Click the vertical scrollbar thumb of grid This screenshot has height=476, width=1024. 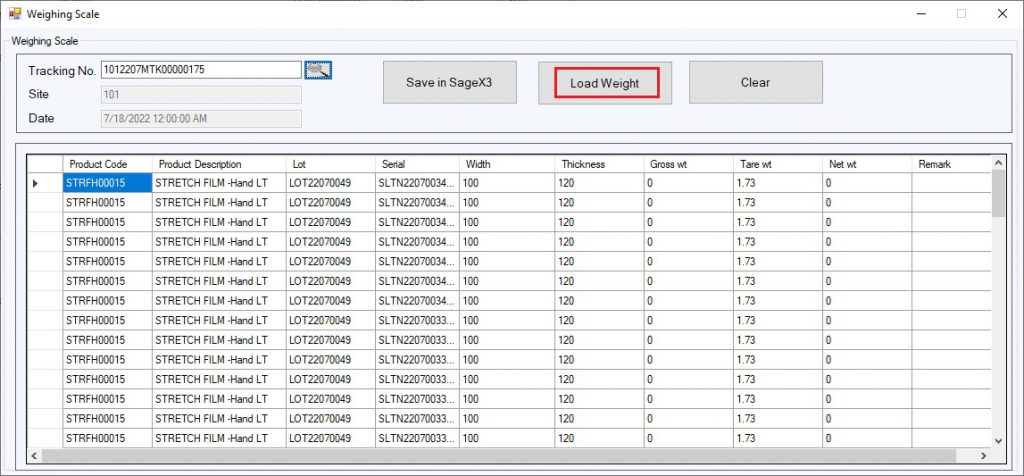(998, 193)
